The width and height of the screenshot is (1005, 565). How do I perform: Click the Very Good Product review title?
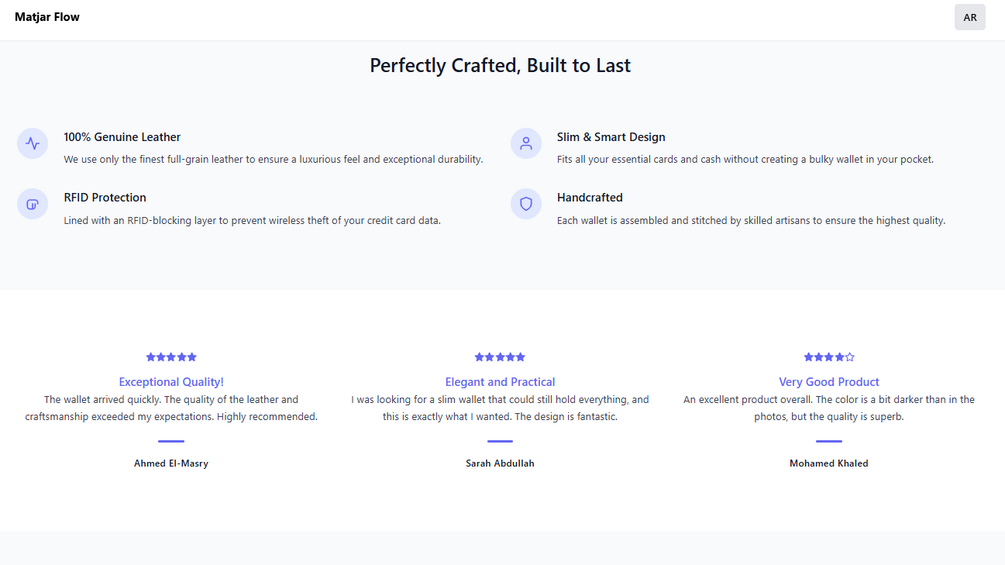(x=829, y=382)
